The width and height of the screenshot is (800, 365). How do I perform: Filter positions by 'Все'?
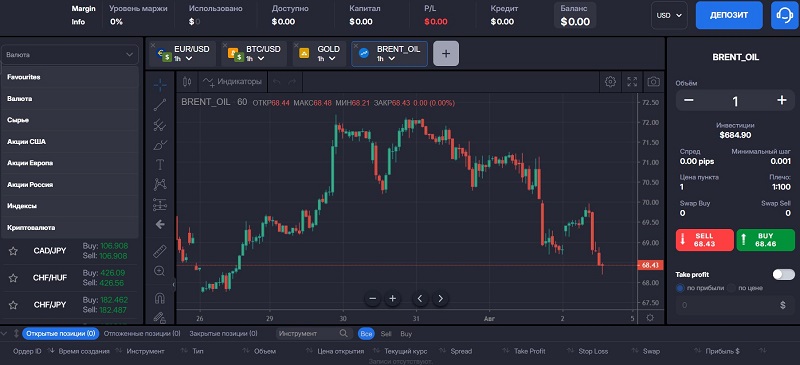(366, 334)
